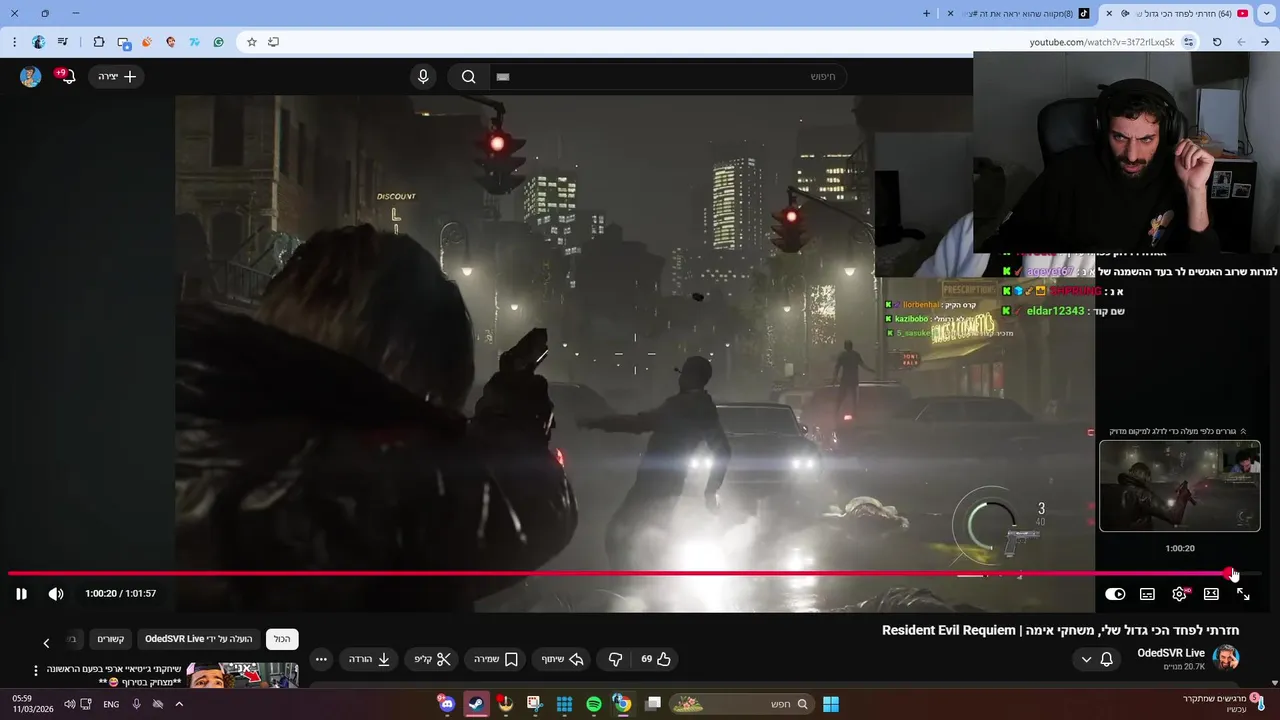
Task: Click the YouTube search input field
Action: 668,77
